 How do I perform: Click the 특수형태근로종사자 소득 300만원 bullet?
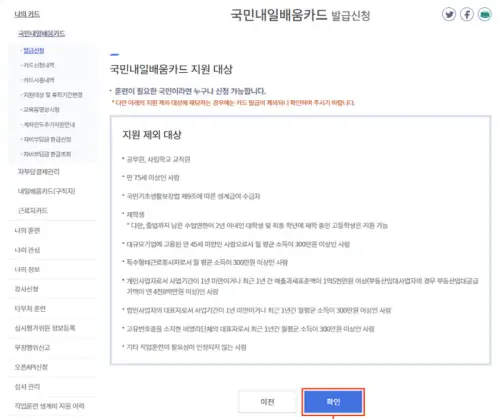point(207,262)
